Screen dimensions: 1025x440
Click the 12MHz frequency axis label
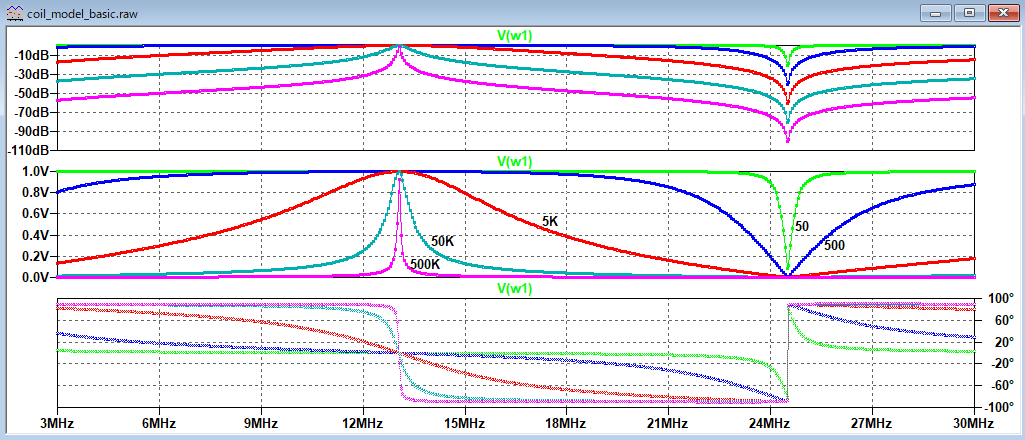362,424
